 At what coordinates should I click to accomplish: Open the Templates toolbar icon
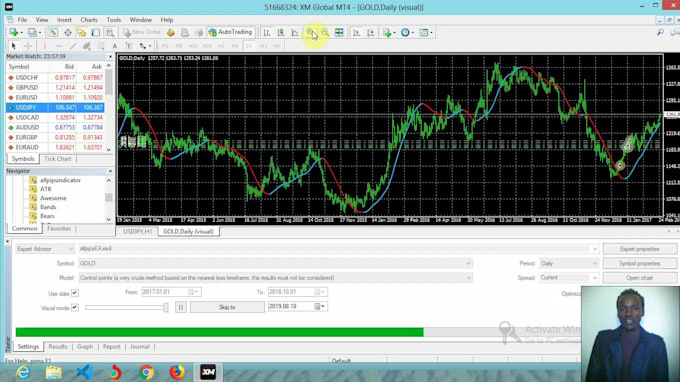425,33
